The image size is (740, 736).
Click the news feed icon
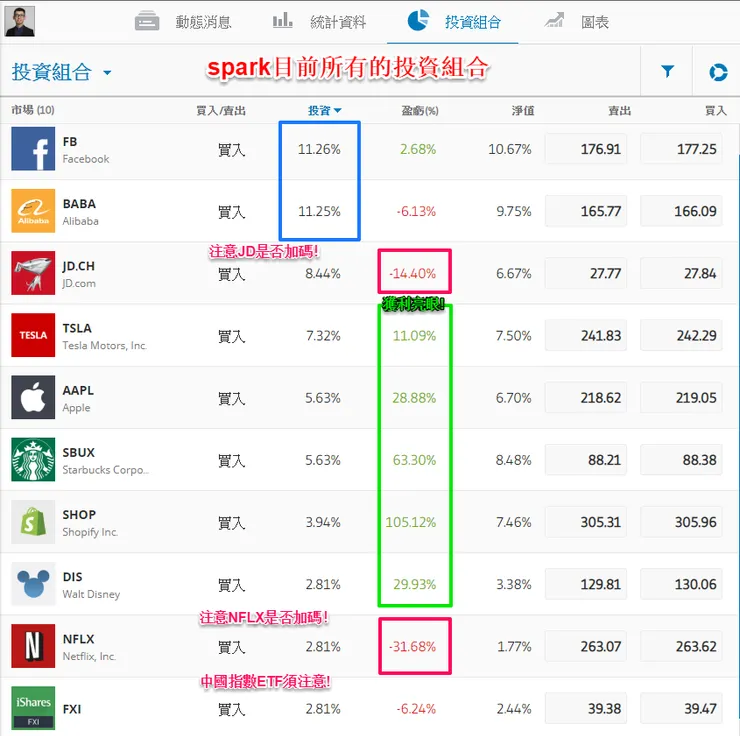coord(147,21)
